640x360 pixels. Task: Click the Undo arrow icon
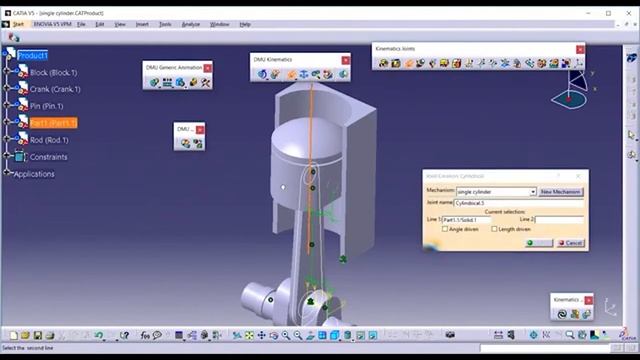pos(98,335)
